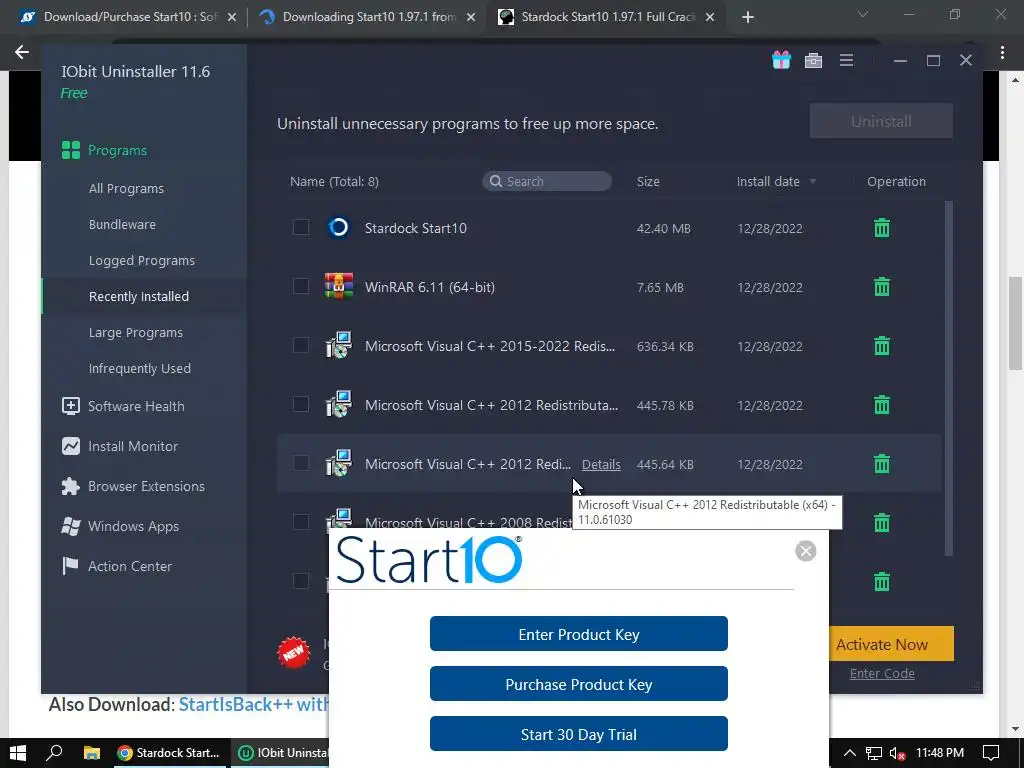Screen dimensions: 1024x768
Task: Click the red NEW badge icon
Action: pos(293,652)
